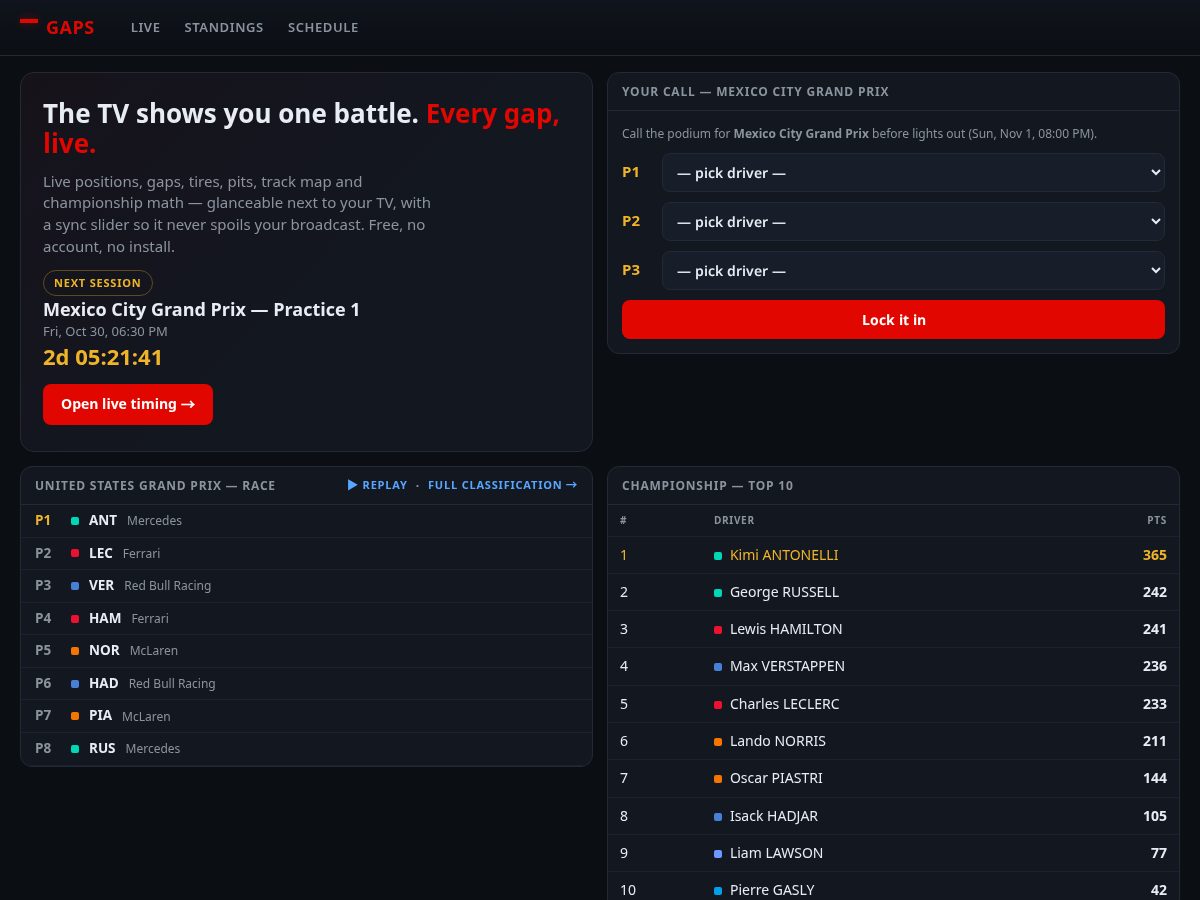Click the team dot beside Liam LAWSON
Screen dimensions: 1200x900
point(718,853)
